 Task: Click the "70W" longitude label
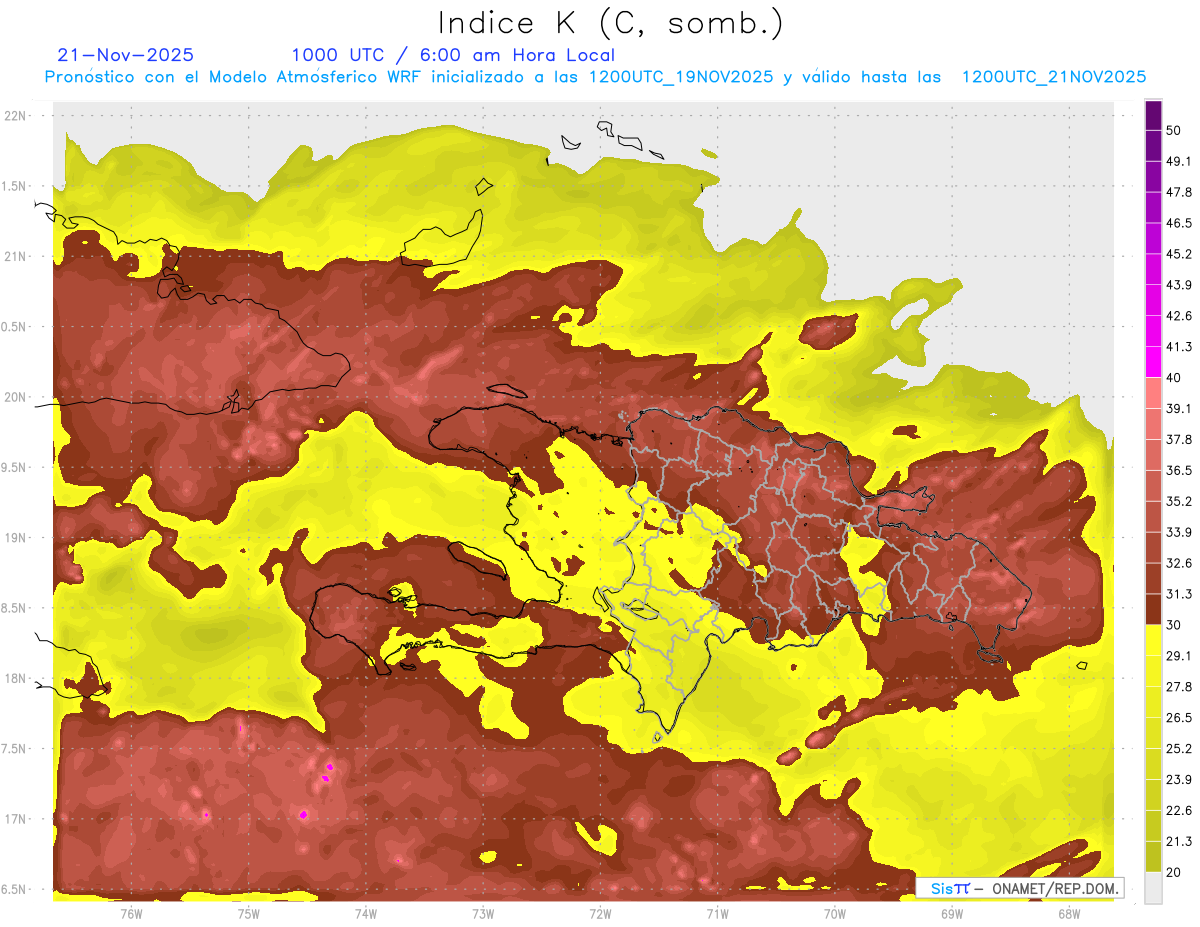[x=835, y=912]
